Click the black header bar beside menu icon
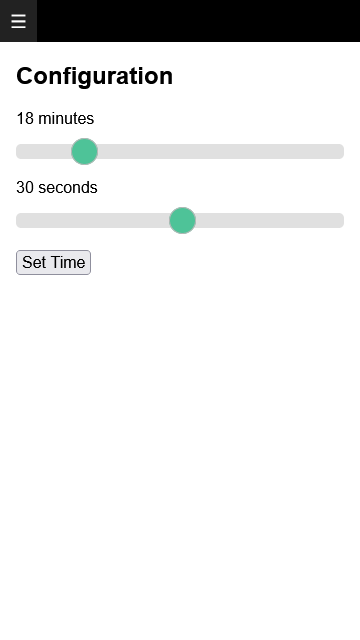This screenshot has height=640, width=360. pos(198,21)
